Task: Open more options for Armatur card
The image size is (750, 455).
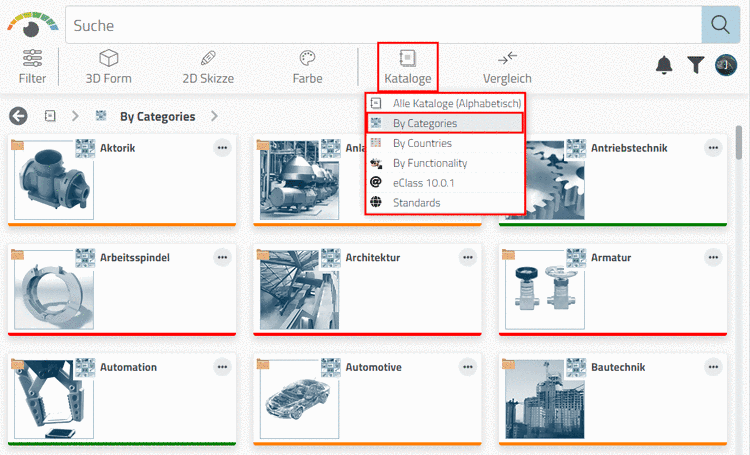Action: (x=713, y=257)
